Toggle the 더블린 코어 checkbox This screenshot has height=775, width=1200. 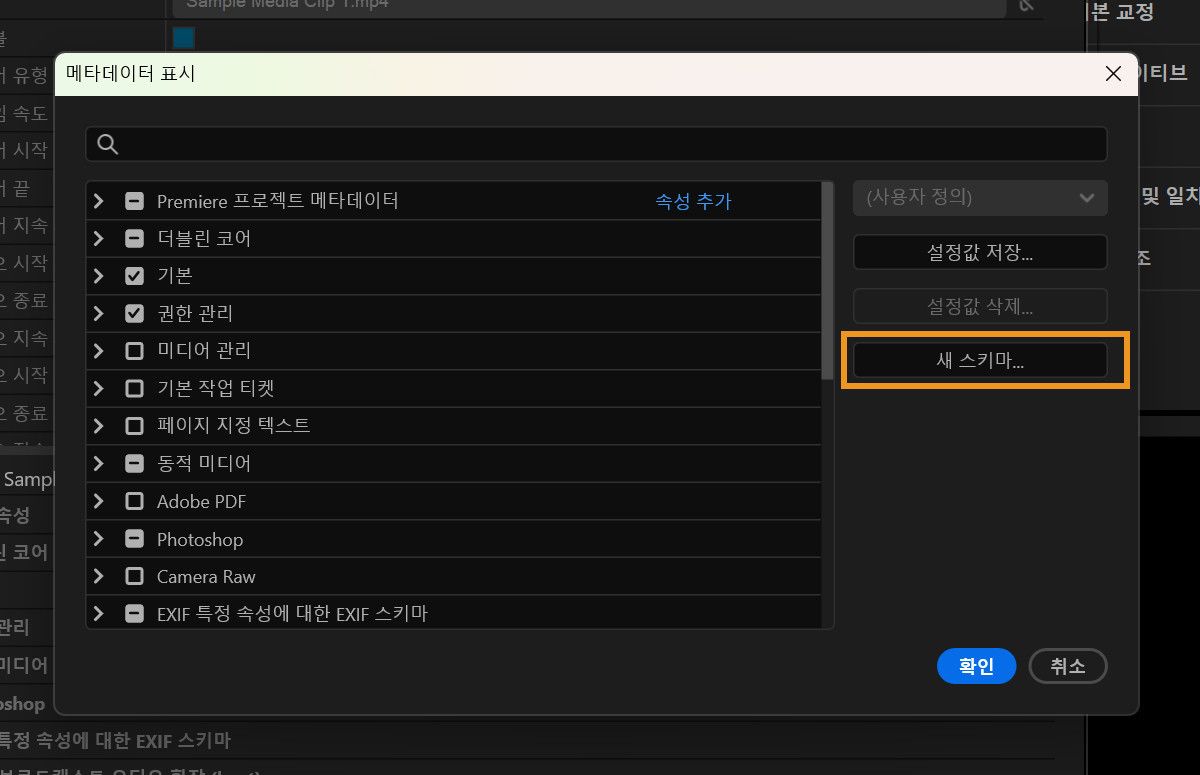134,239
